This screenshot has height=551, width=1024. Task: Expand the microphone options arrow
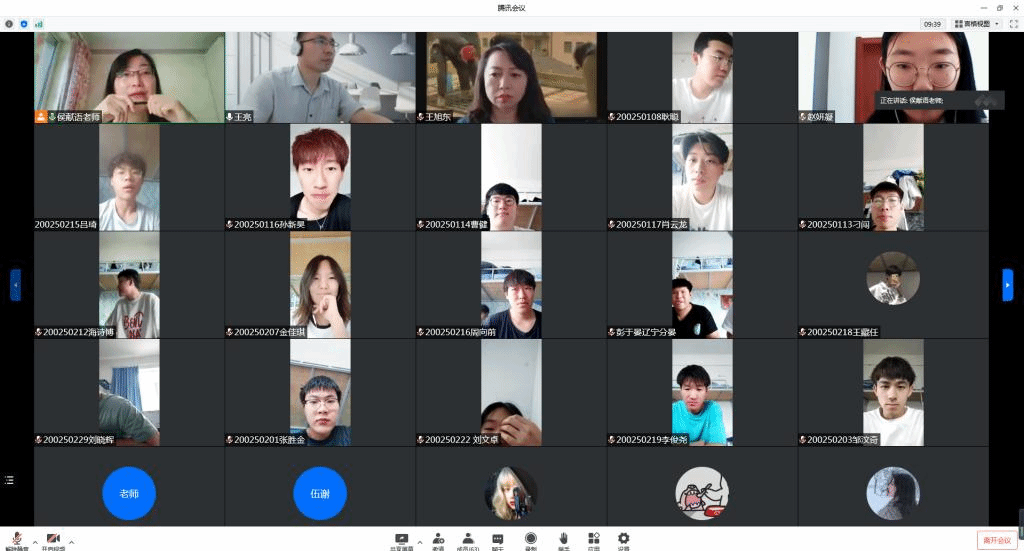click(x=35, y=542)
